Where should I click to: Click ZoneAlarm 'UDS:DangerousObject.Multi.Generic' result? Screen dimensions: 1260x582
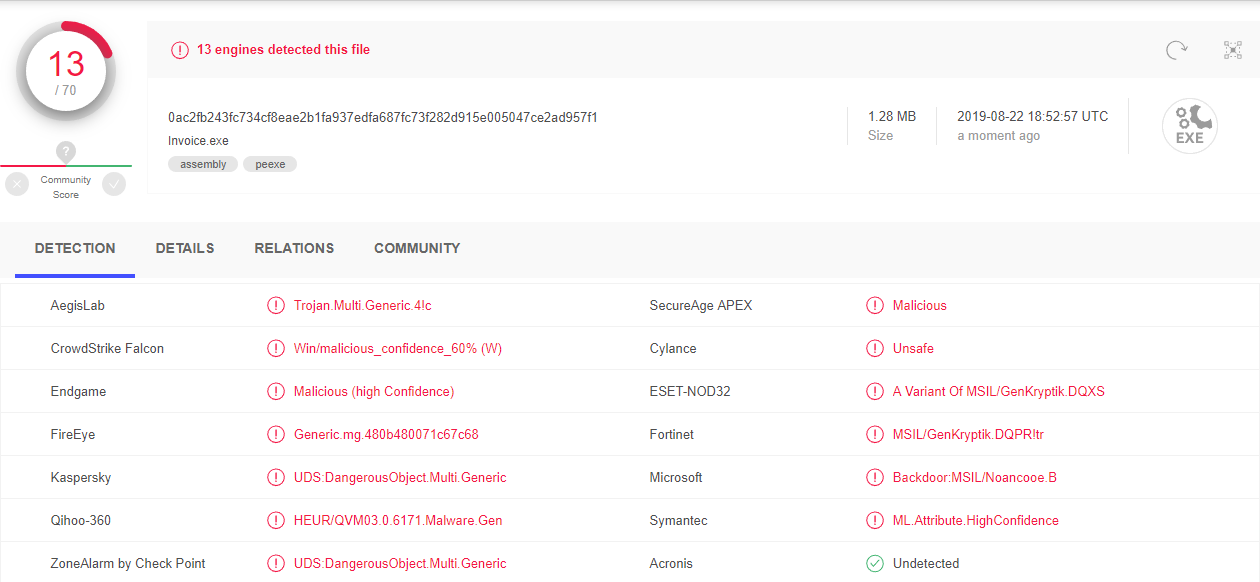coord(400,564)
